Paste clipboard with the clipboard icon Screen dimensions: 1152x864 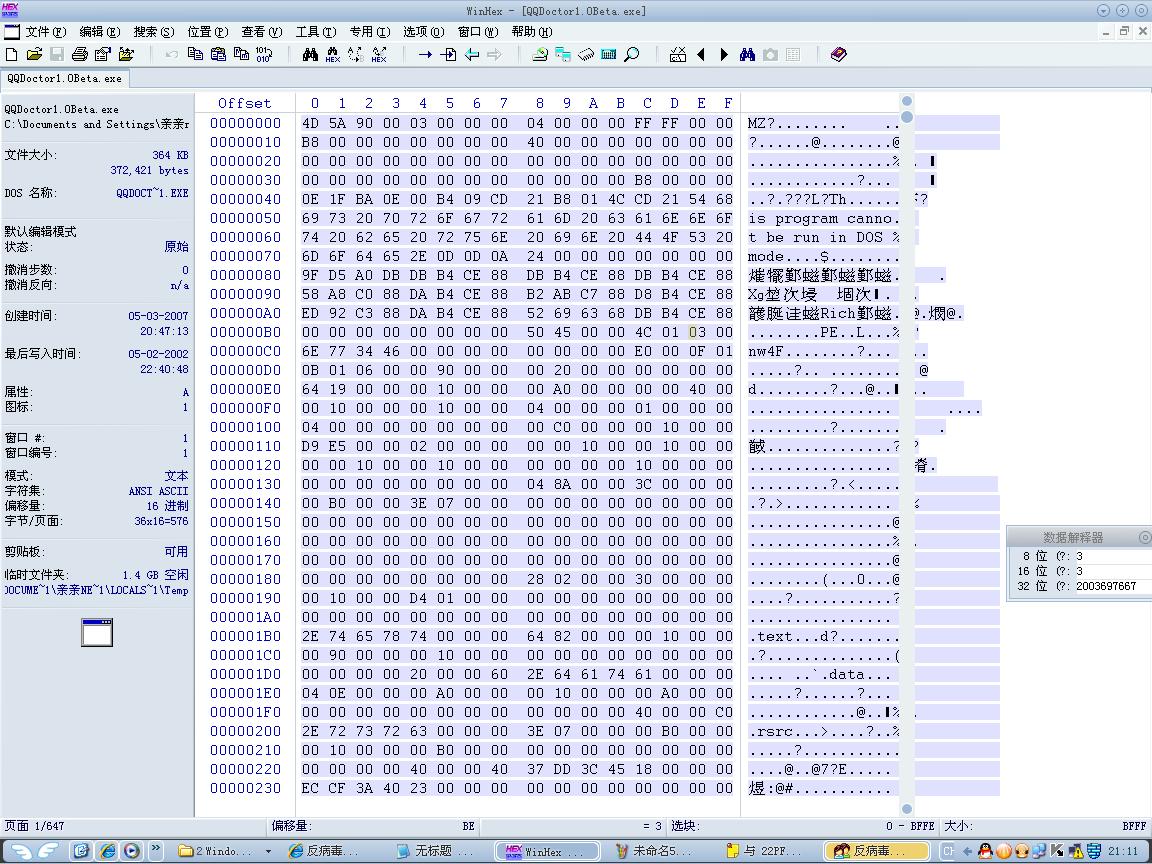tap(218, 54)
